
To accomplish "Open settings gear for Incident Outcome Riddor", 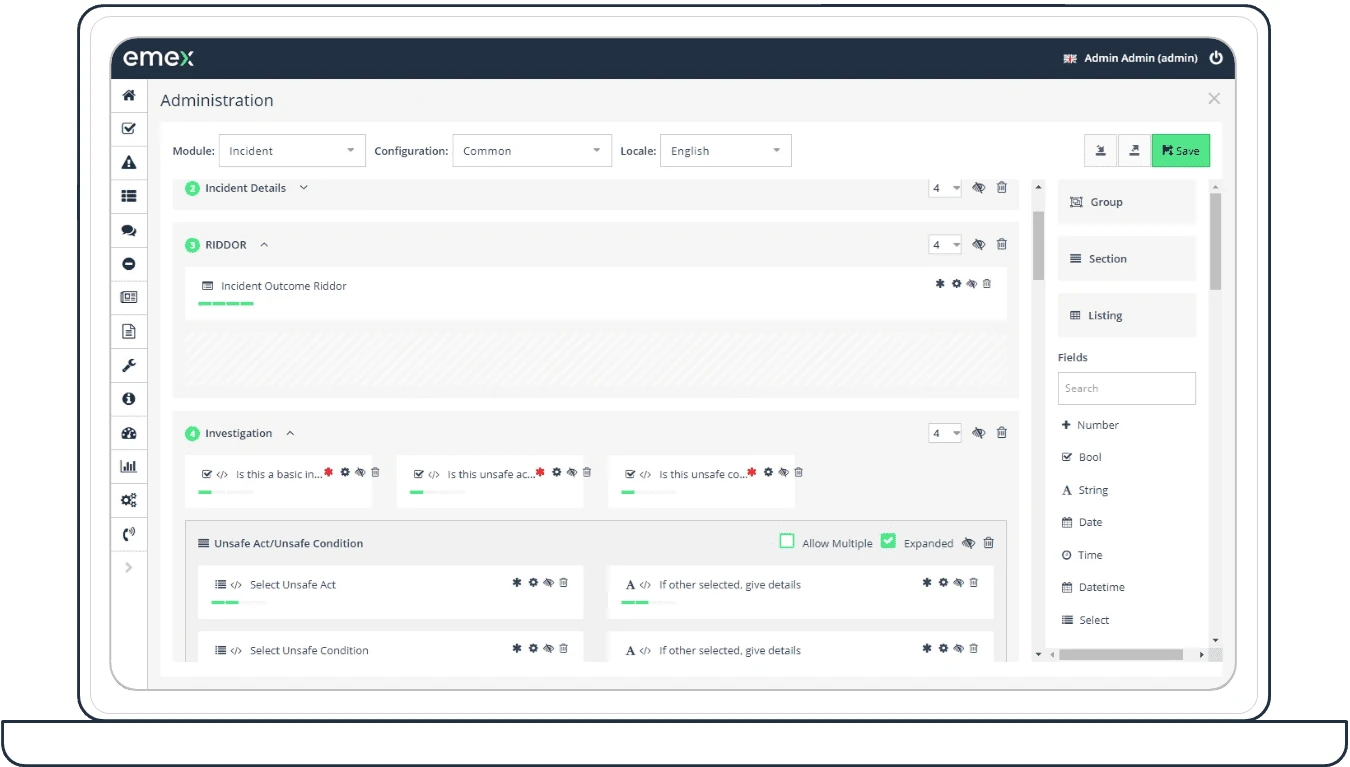I will (956, 284).
